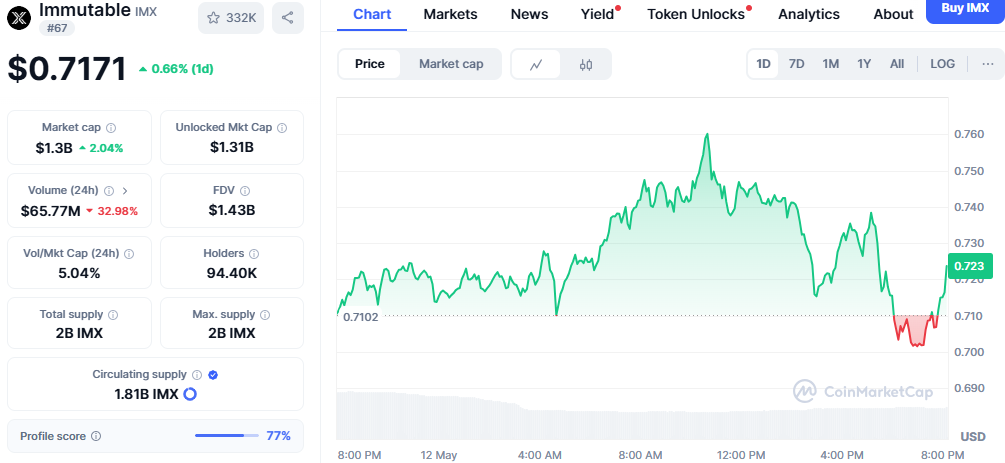1005x463 pixels.
Task: Switch to candlestick chart icon
Action: point(586,64)
